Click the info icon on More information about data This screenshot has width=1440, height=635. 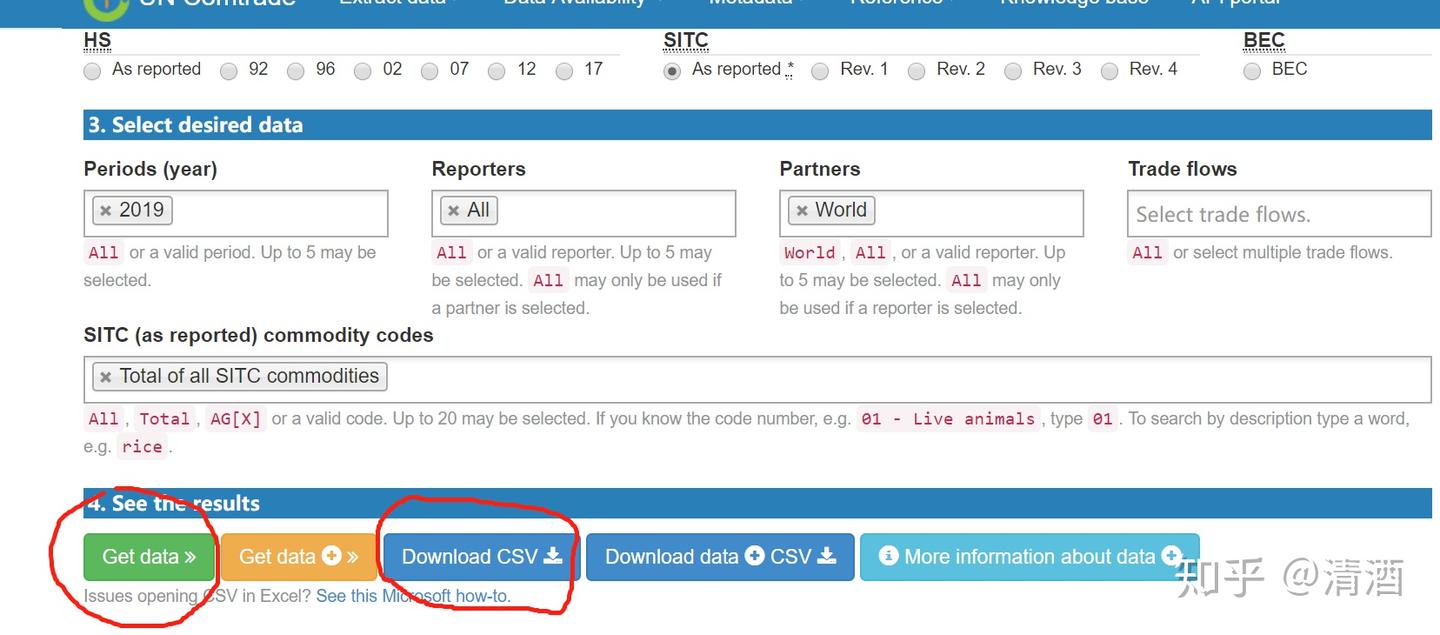889,557
